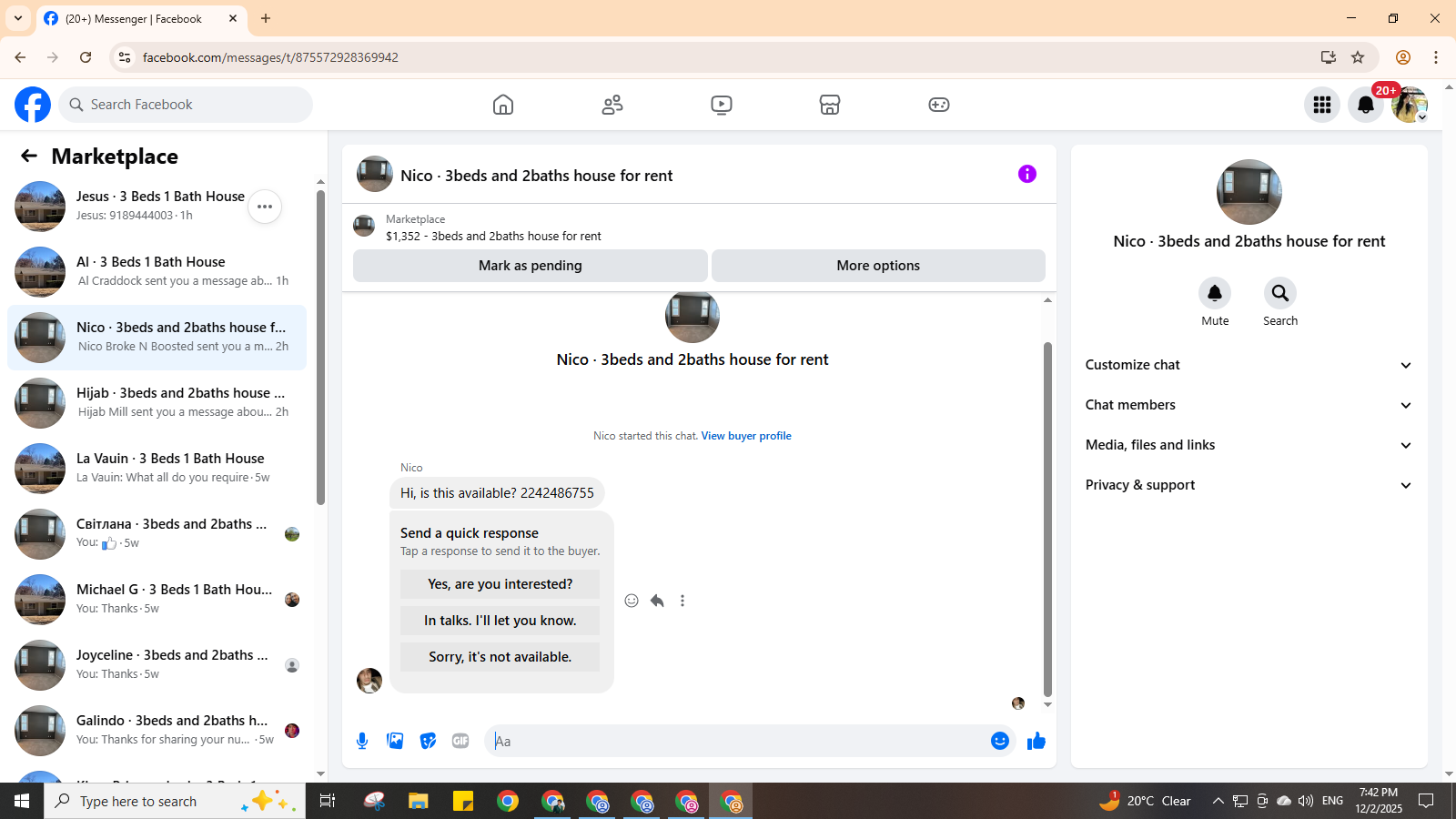Click conversation list scrollbar
Image resolution: width=1456 pixels, height=819 pixels.
320,346
